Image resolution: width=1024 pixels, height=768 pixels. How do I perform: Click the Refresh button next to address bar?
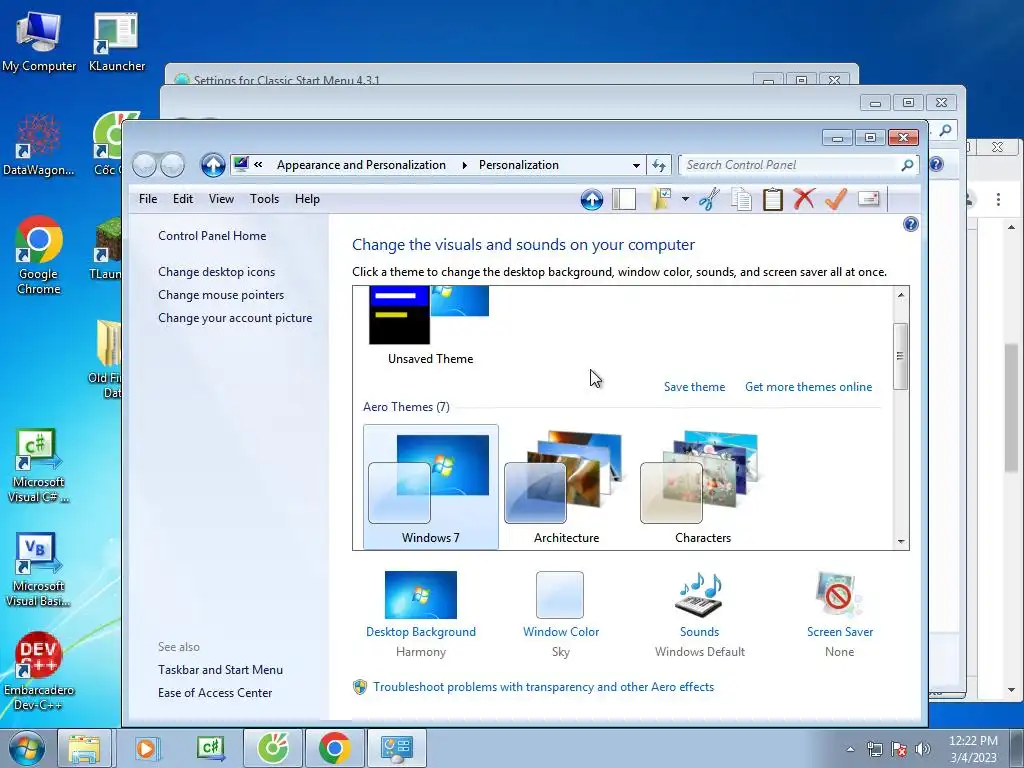click(659, 165)
